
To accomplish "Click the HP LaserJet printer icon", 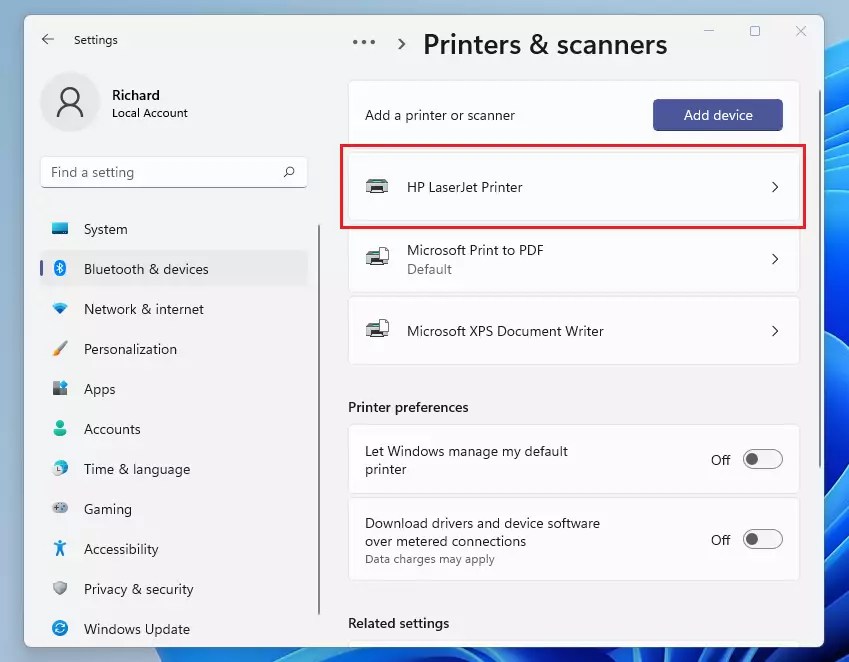I will point(377,186).
